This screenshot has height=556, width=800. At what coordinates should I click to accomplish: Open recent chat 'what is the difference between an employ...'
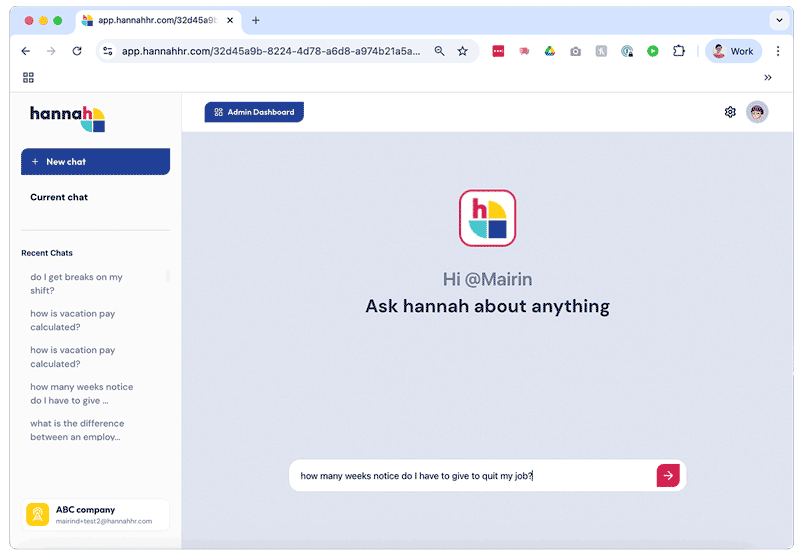click(x=77, y=430)
